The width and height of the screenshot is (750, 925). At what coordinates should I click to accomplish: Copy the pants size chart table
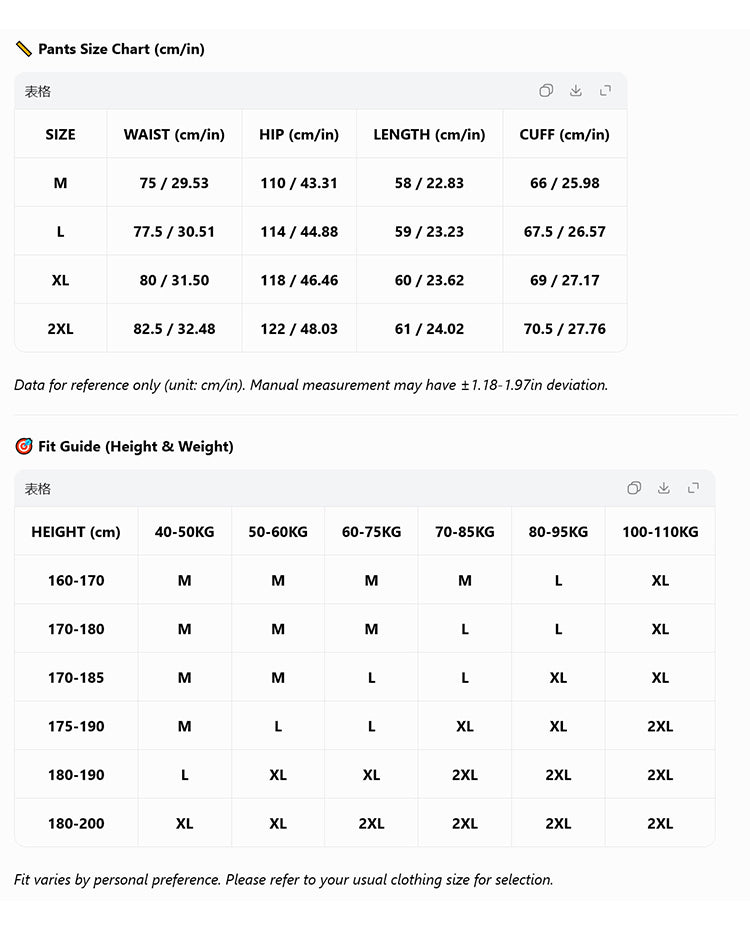[x=546, y=90]
